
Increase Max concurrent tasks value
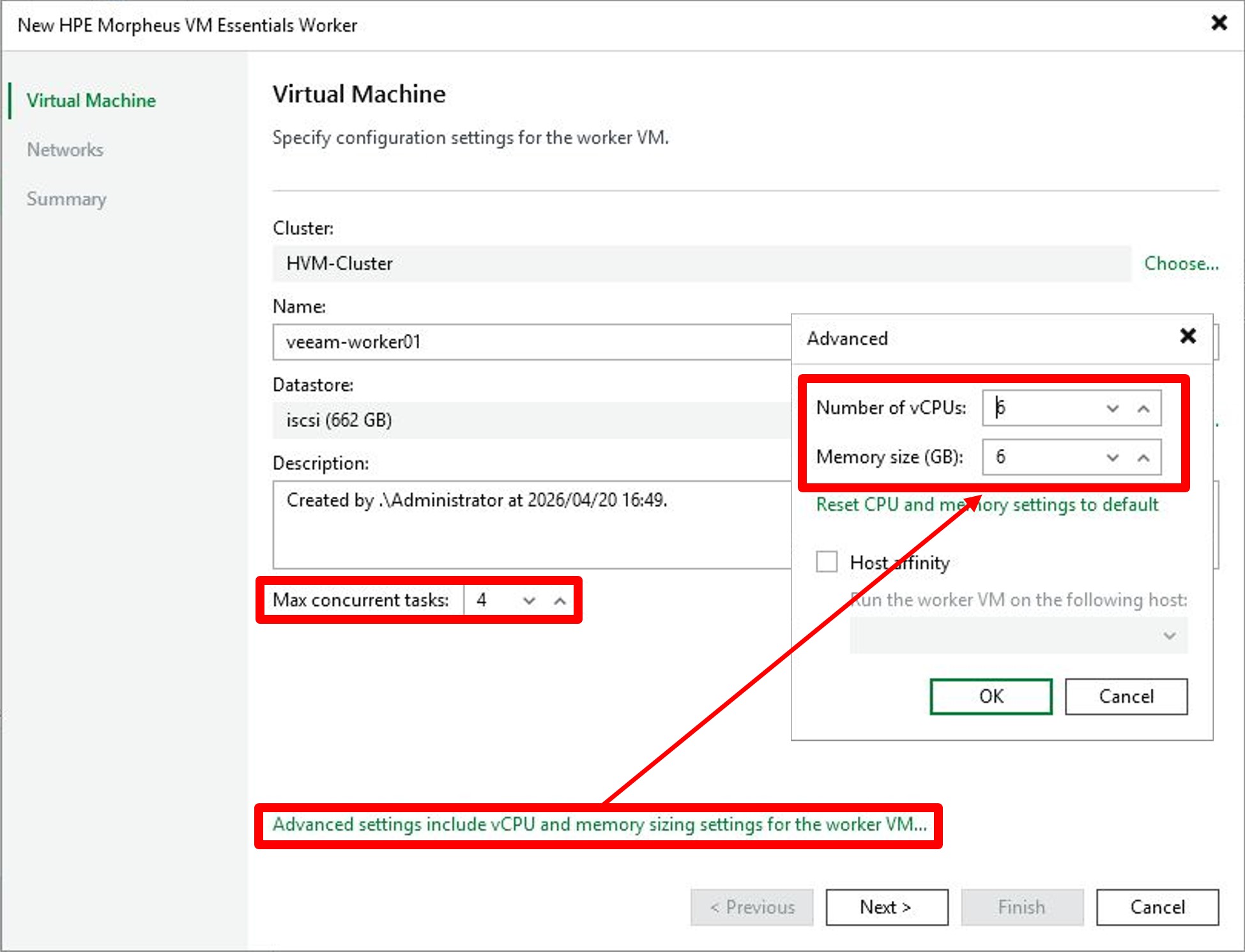coord(560,600)
